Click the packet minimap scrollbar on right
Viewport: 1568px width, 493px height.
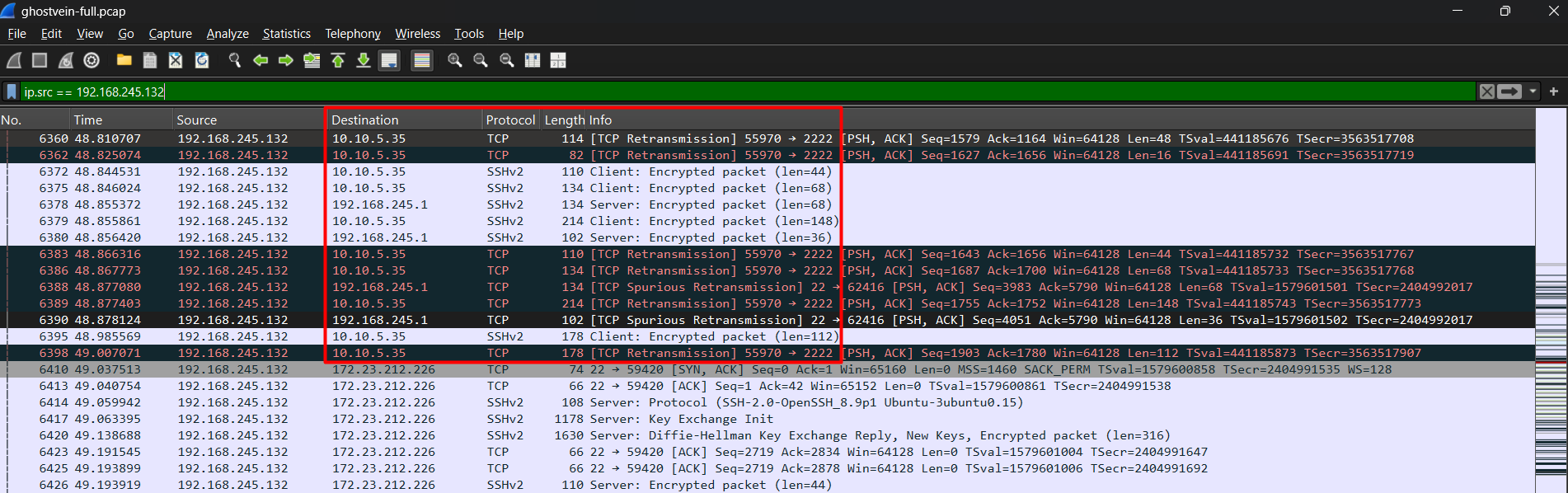[1552, 301]
